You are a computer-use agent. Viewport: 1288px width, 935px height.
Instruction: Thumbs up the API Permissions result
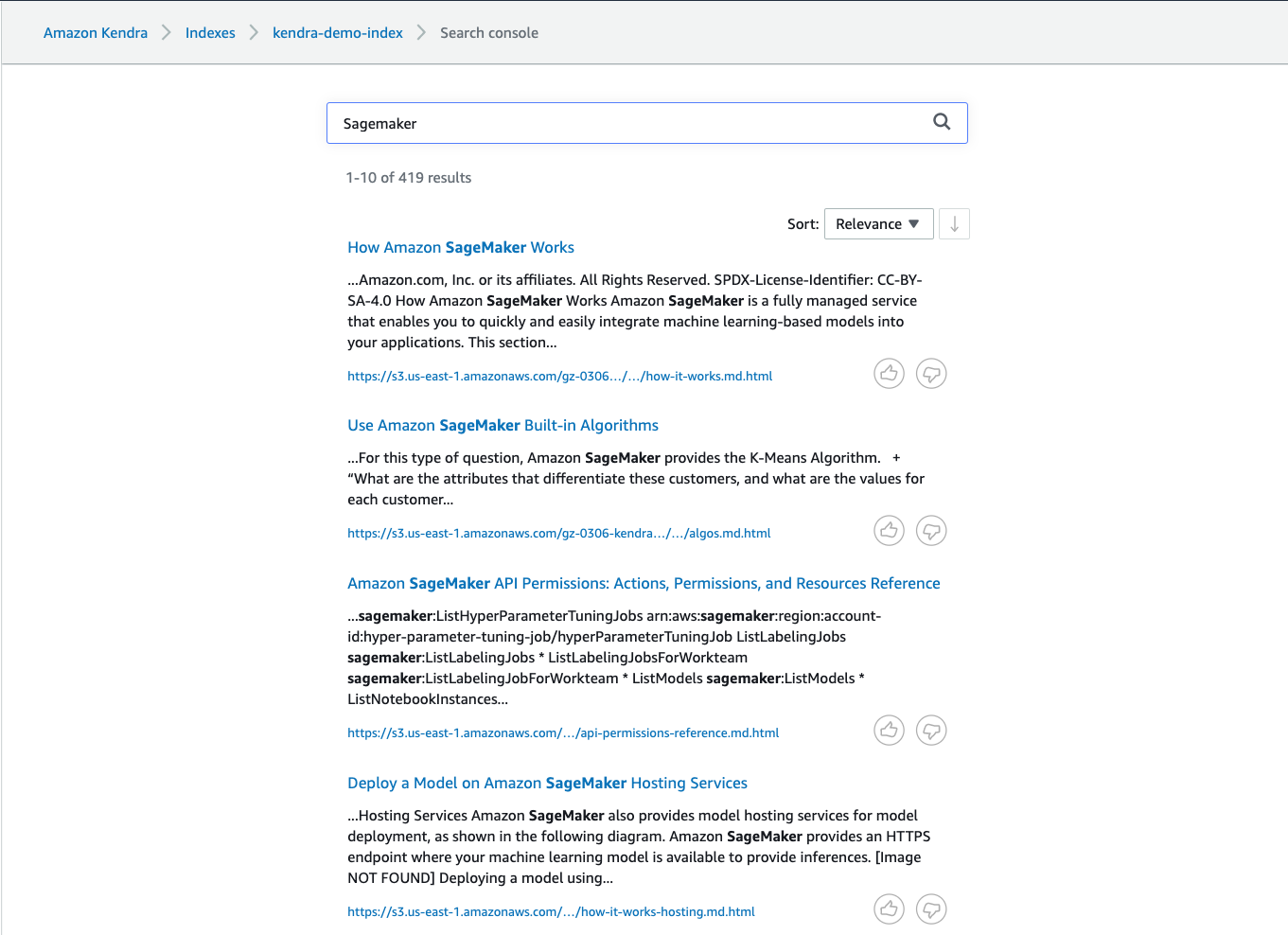(889, 731)
